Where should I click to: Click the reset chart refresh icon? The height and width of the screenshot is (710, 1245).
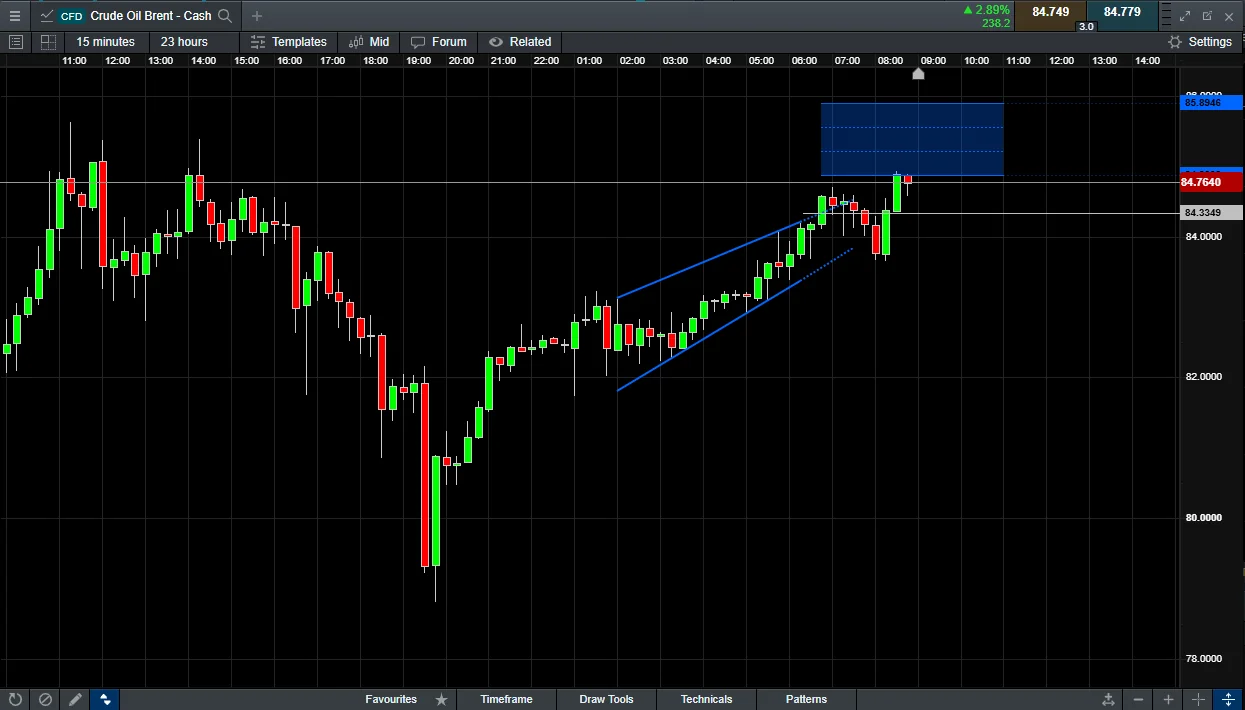click(15, 699)
